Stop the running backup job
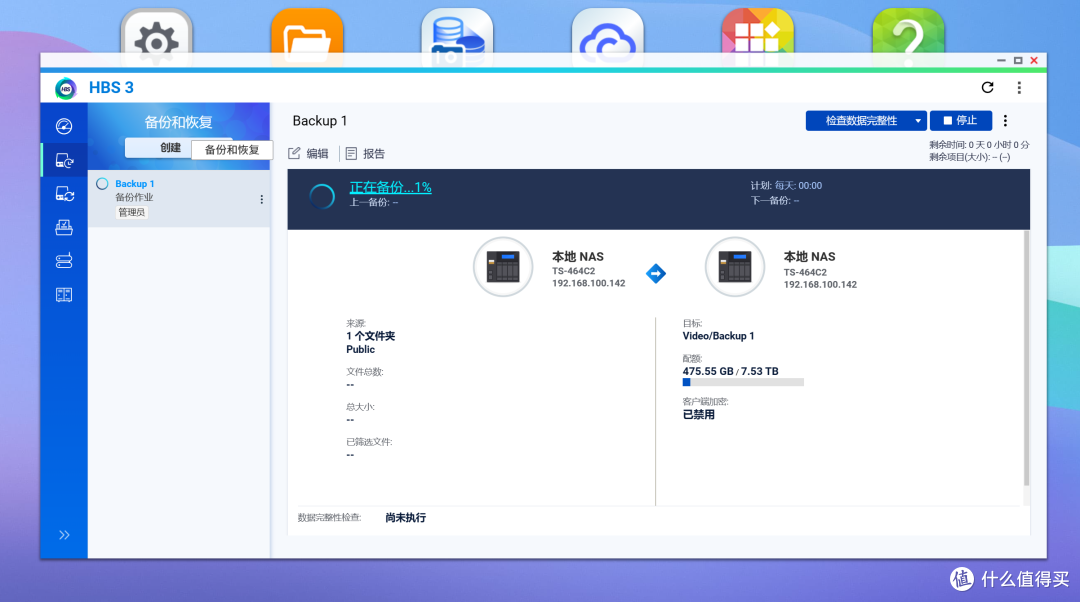The image size is (1080, 602). point(961,121)
